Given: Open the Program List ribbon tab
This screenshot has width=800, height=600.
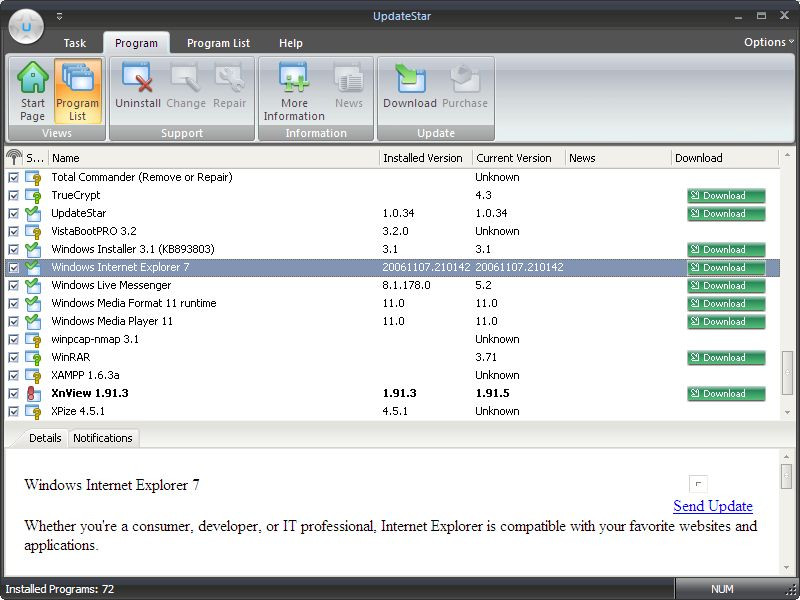Looking at the screenshot, I should pyautogui.click(x=218, y=43).
